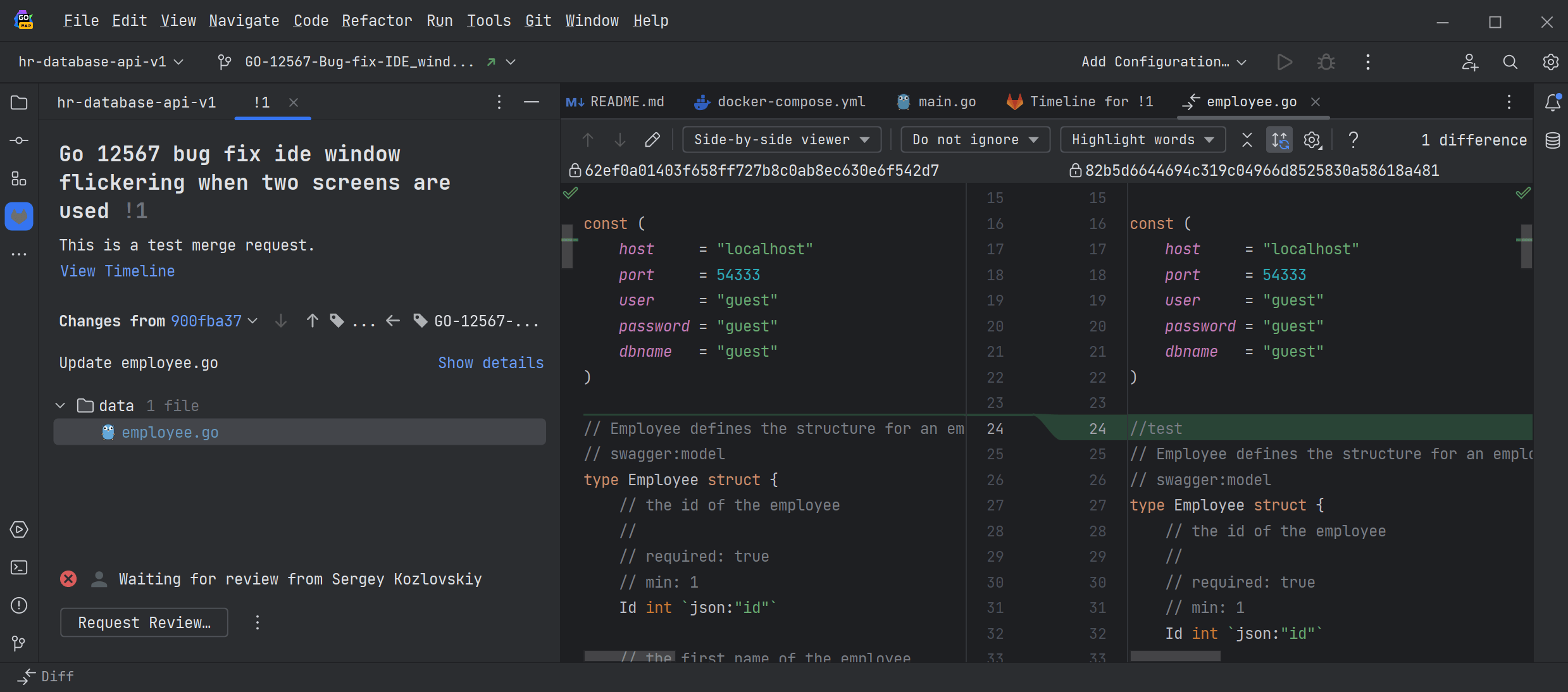Click the Debug bug icon
This screenshot has height=692, width=1568.
(1326, 62)
